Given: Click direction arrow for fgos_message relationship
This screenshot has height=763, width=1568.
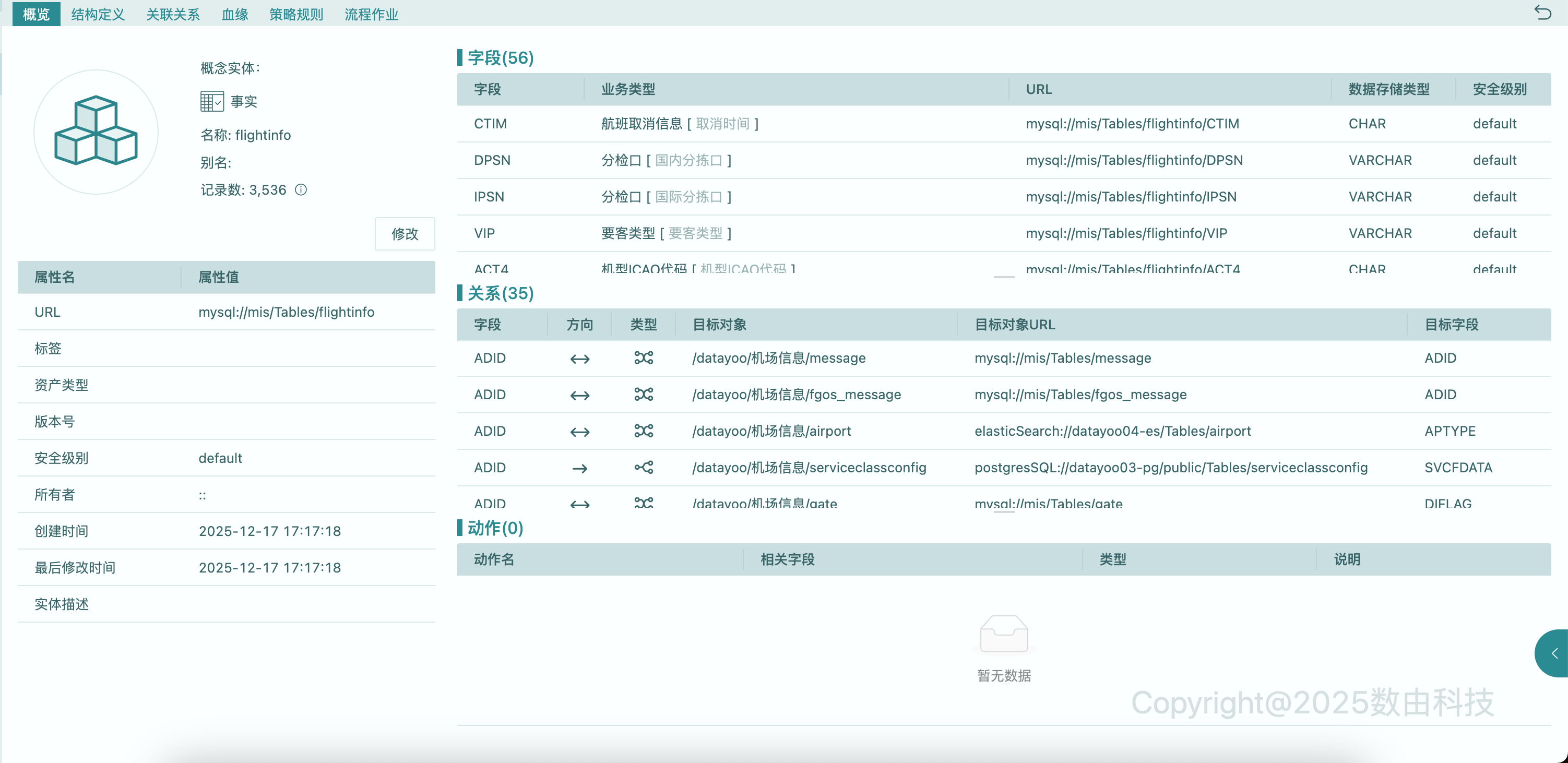Looking at the screenshot, I should tap(579, 396).
